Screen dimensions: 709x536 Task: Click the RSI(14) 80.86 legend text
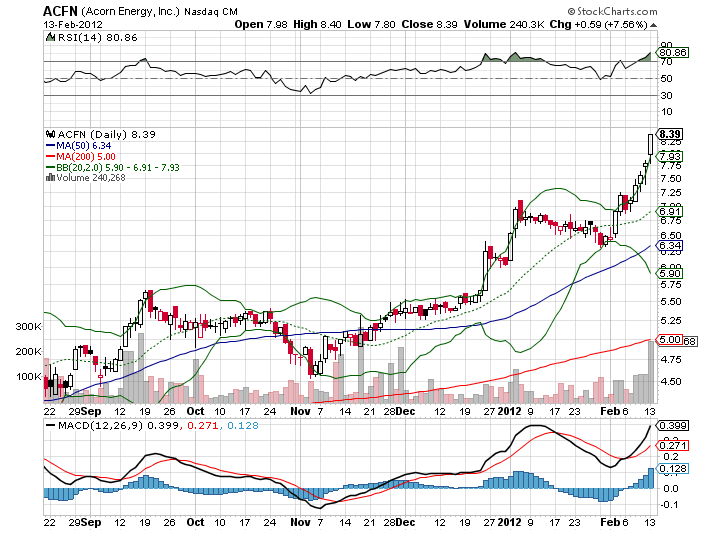pos(97,37)
